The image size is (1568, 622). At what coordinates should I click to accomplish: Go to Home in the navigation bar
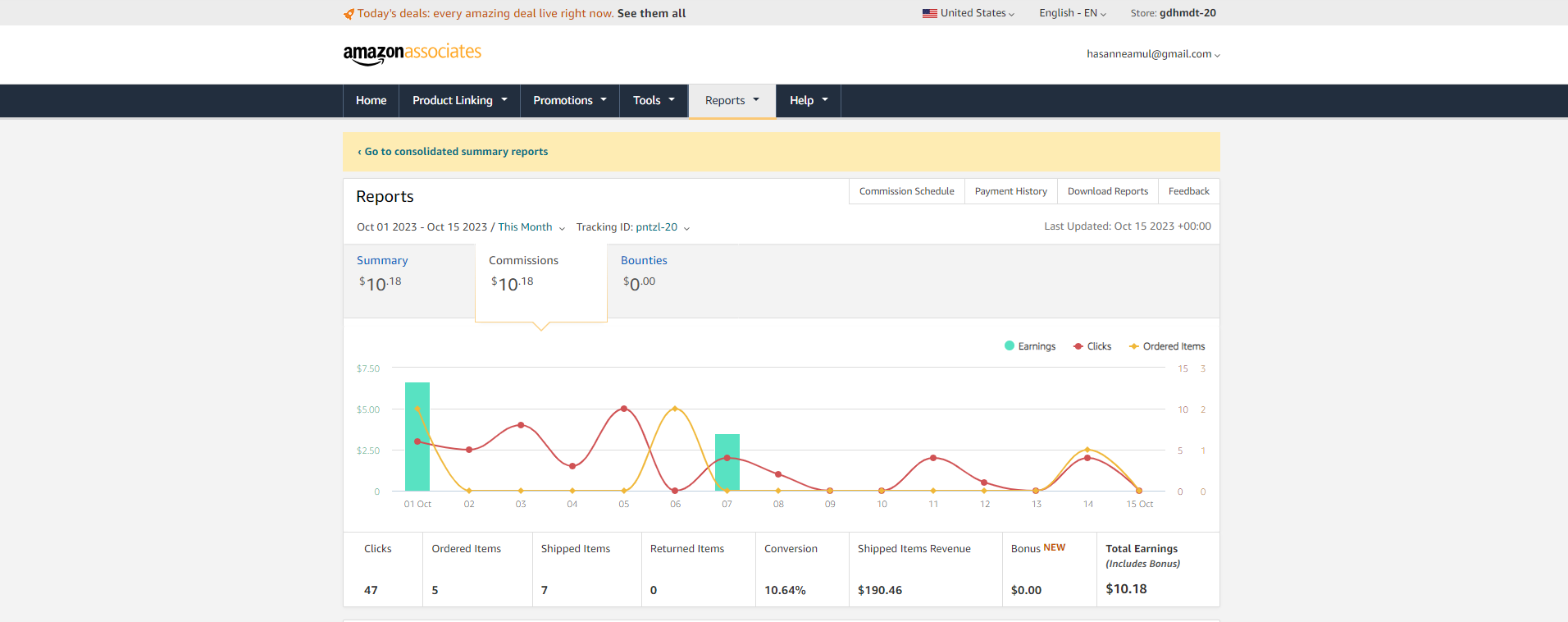(371, 100)
